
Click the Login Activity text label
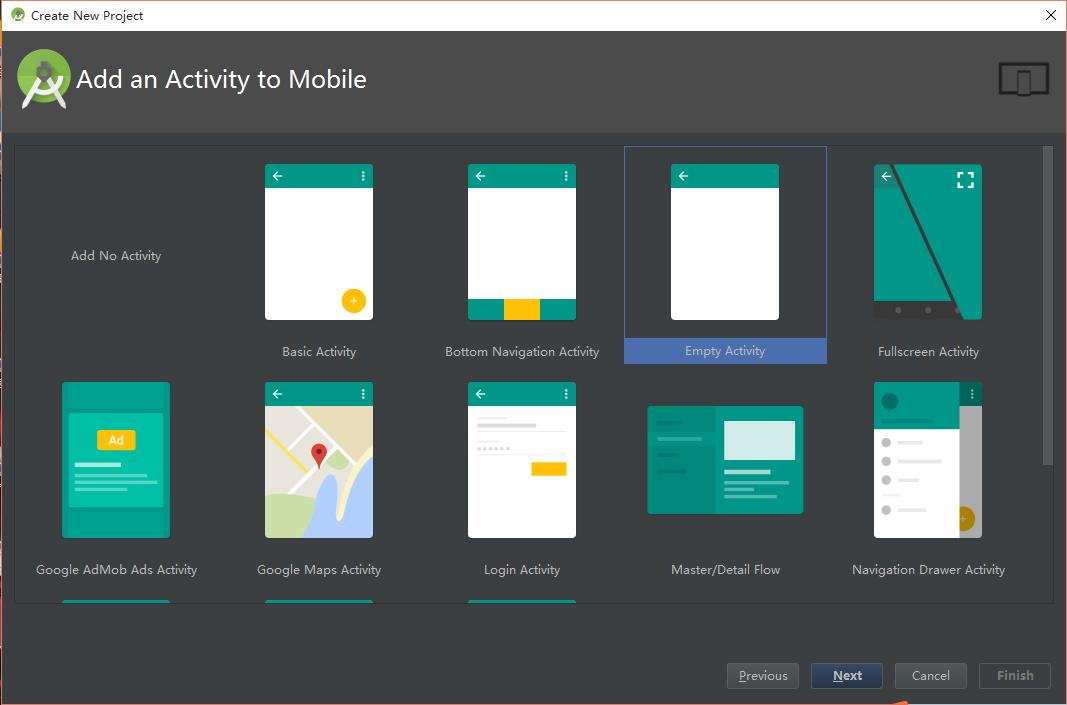[x=521, y=570]
